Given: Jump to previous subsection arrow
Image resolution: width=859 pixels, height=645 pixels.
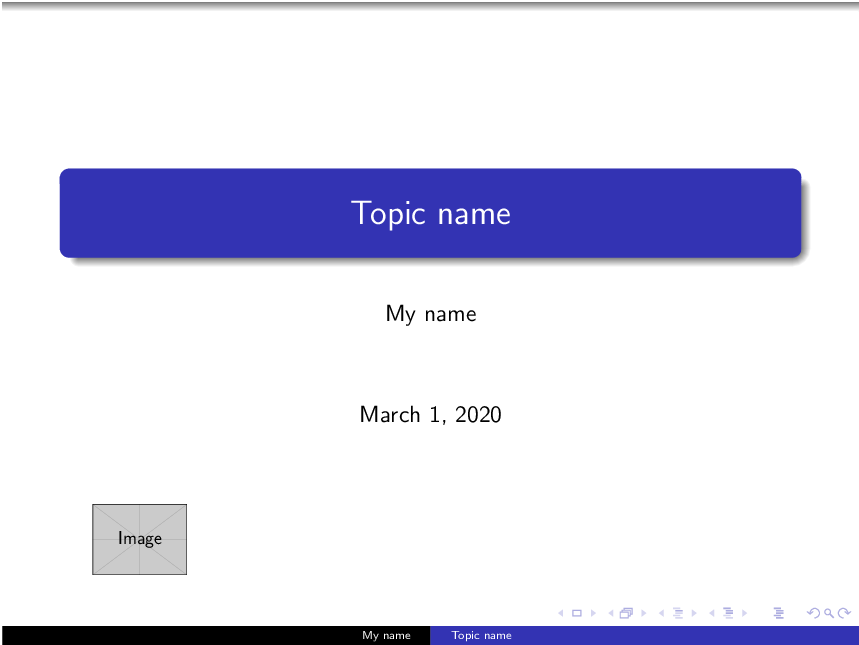Looking at the screenshot, I should (661, 613).
